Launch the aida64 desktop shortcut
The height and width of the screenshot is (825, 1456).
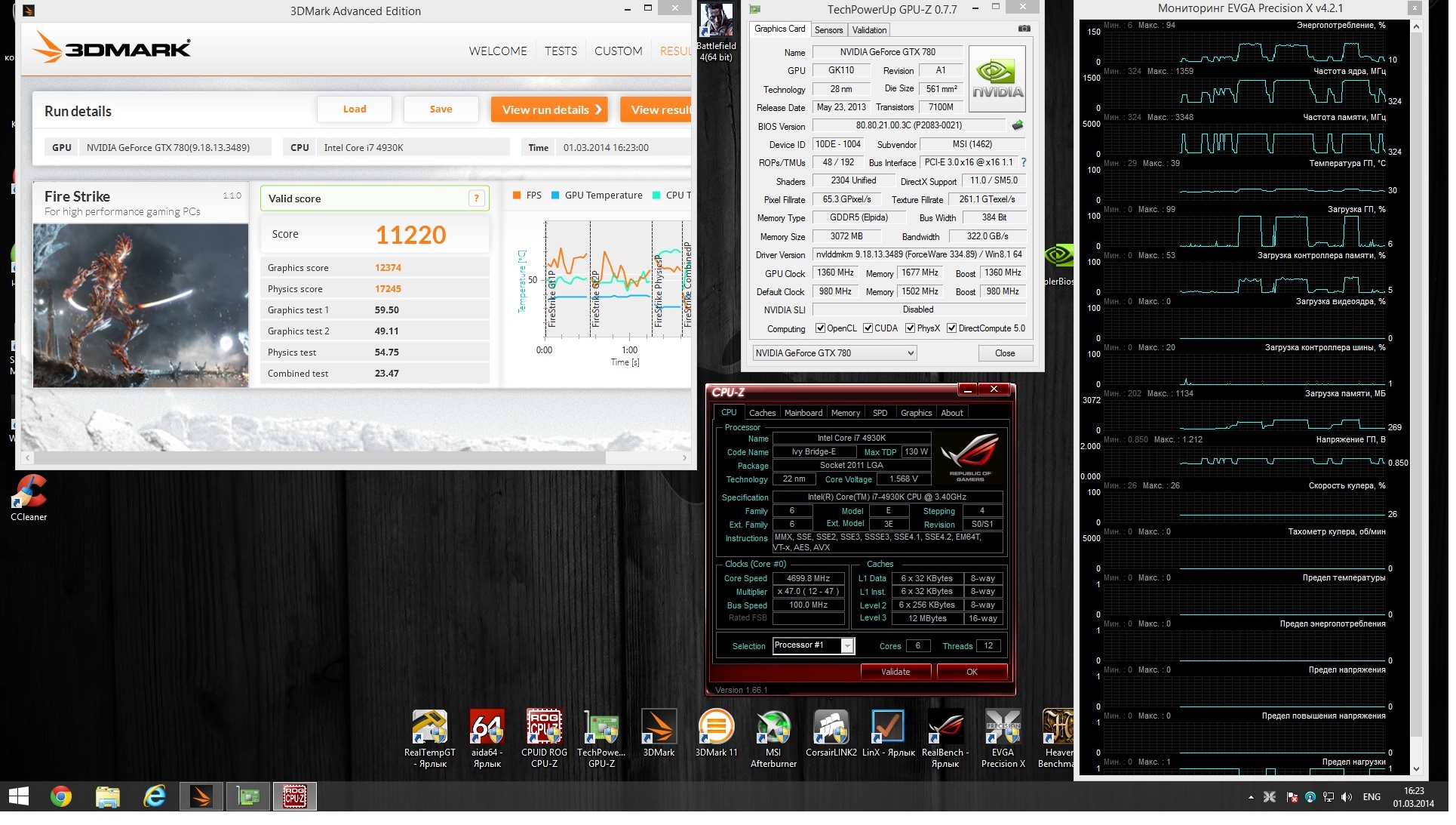coord(487,739)
